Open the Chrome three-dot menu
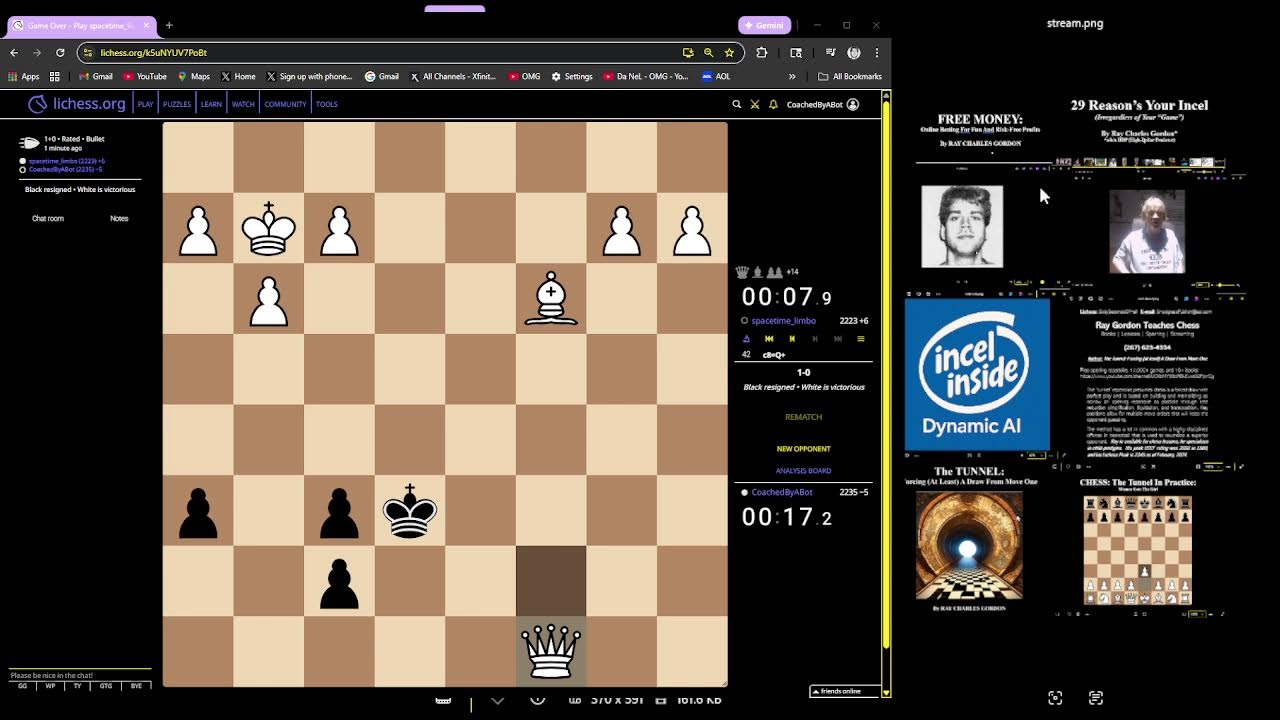The height and width of the screenshot is (720, 1280). (x=877, y=52)
